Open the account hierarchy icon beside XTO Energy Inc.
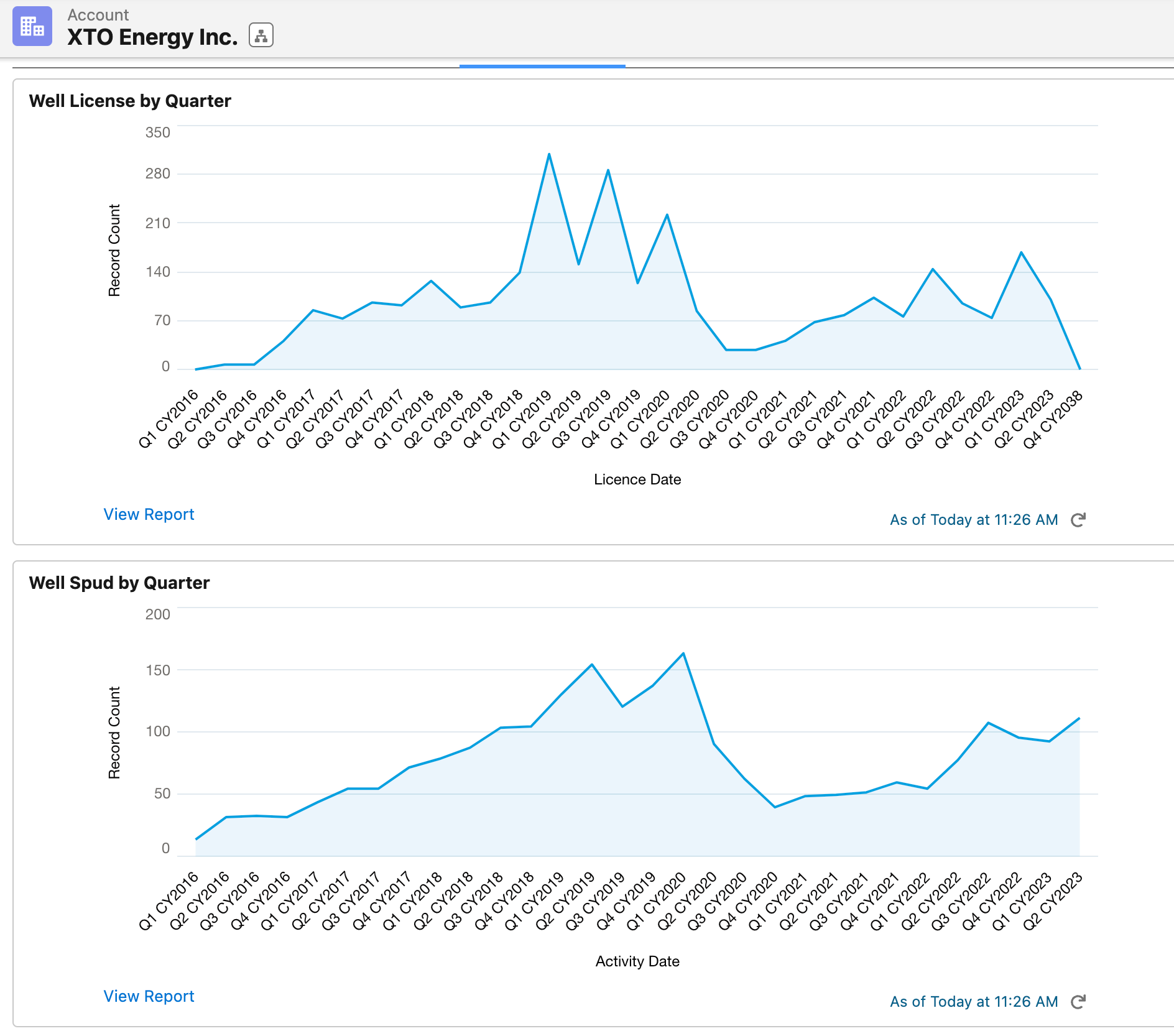1174x1036 pixels. pos(261,36)
